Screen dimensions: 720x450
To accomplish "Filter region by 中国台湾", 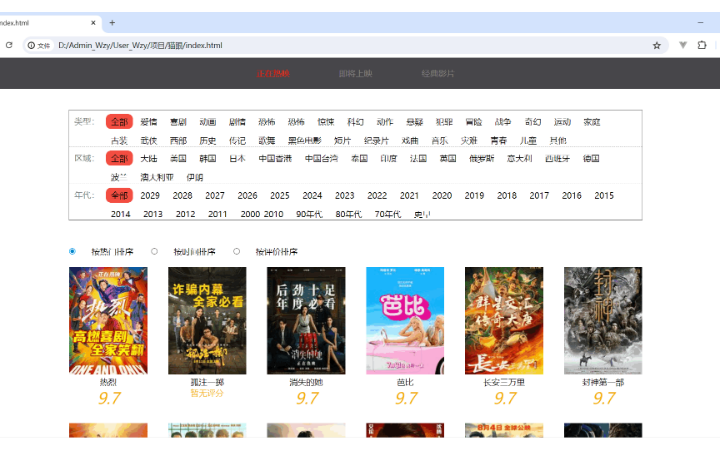I will 321,158.
